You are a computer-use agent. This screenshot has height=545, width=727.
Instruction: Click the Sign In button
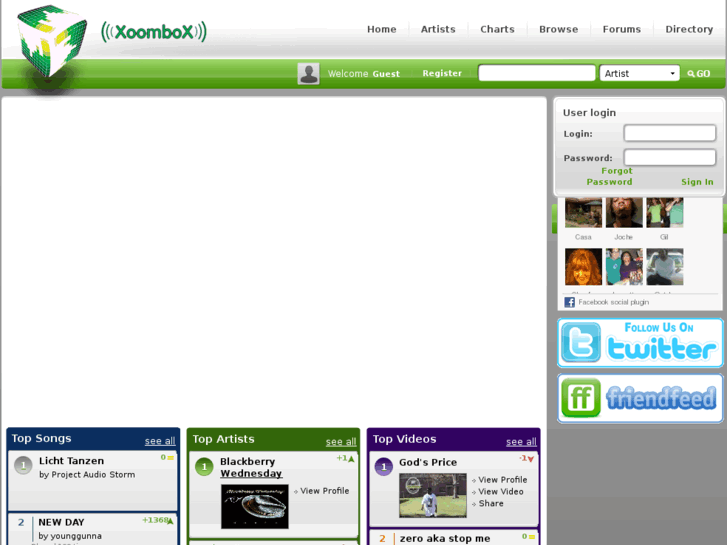697,182
